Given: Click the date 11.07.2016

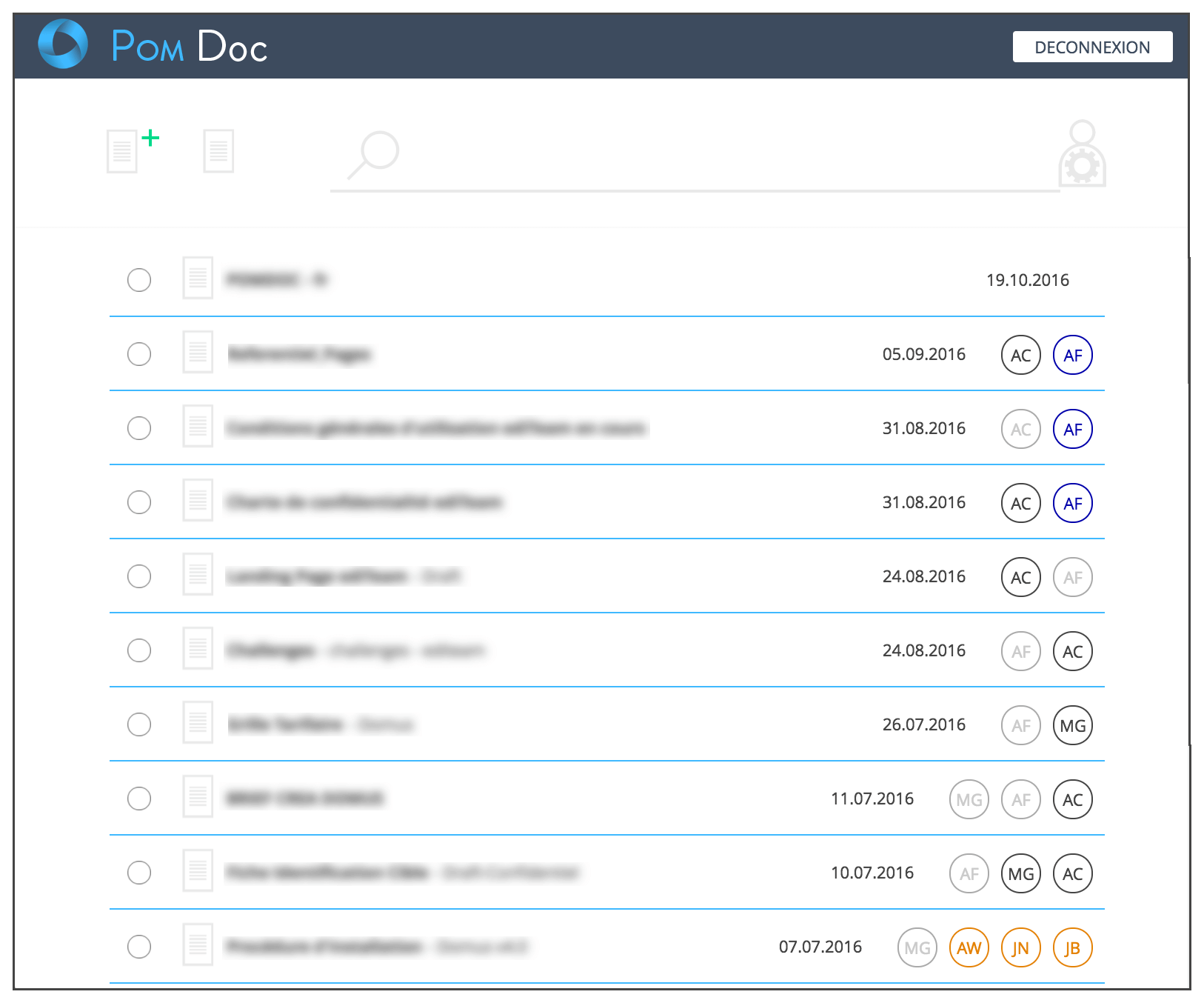Looking at the screenshot, I should 872,799.
